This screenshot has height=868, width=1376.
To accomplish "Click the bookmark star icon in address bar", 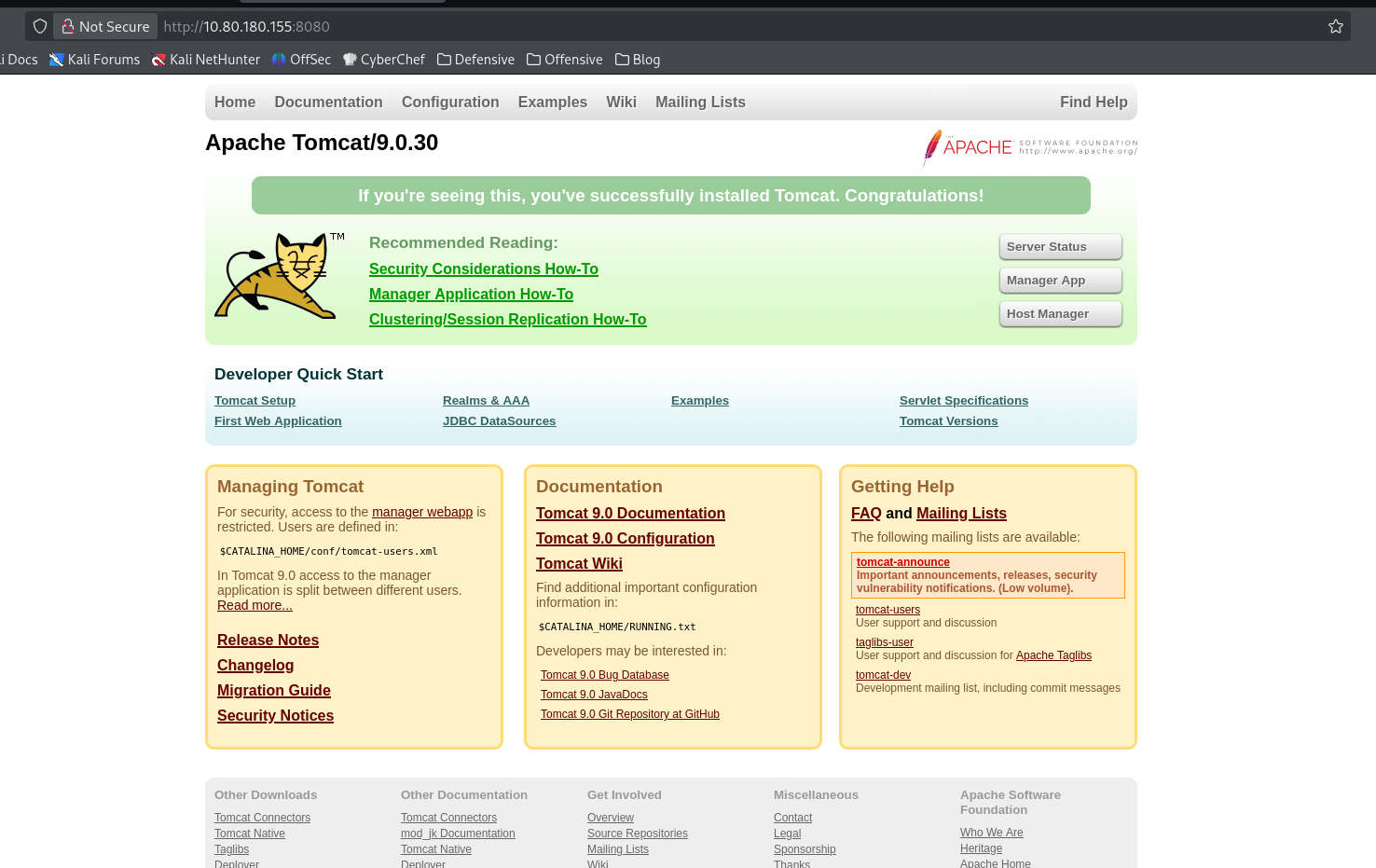I will point(1335,27).
